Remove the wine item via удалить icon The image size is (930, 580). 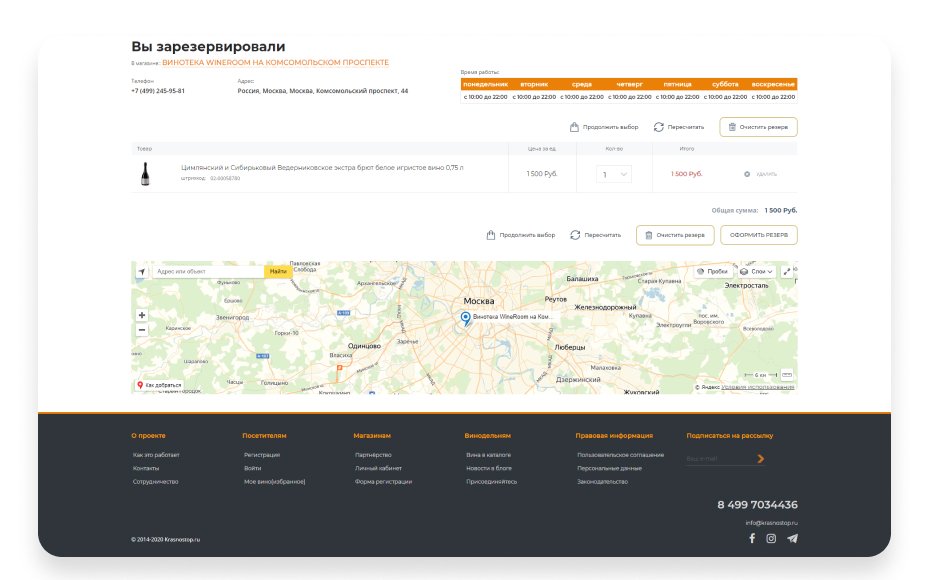click(747, 174)
